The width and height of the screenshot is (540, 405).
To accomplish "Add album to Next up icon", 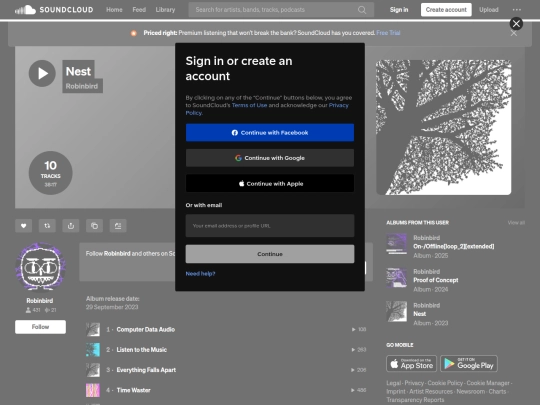I will 118,226.
